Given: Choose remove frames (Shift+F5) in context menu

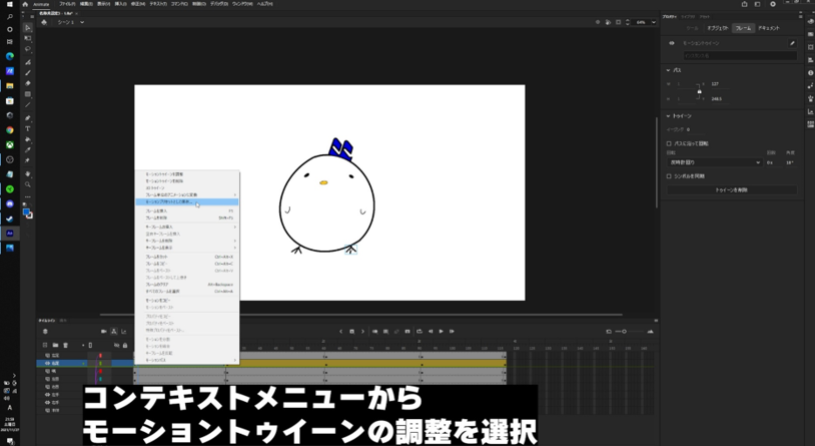Looking at the screenshot, I should click(x=187, y=218).
